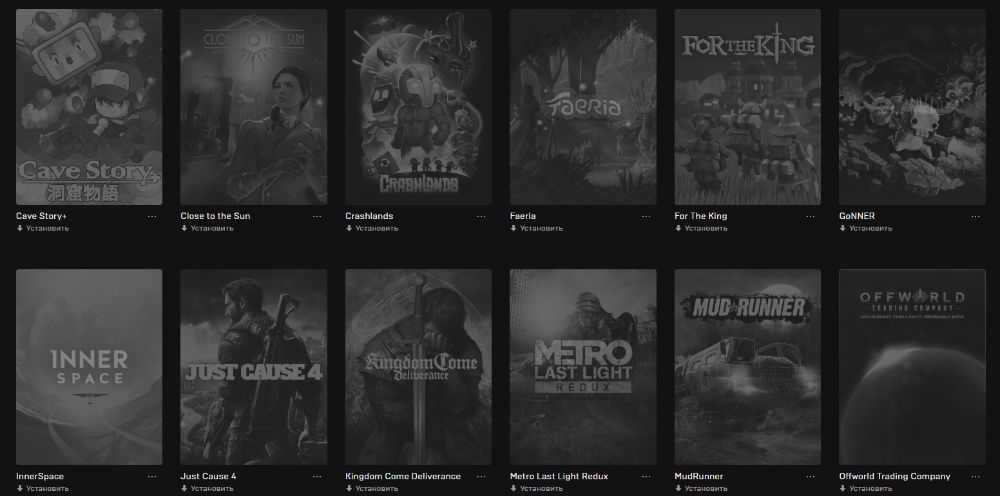This screenshot has width=1000, height=496.
Task: Select the Kingdom Come Deliverance title text
Action: click(x=402, y=476)
